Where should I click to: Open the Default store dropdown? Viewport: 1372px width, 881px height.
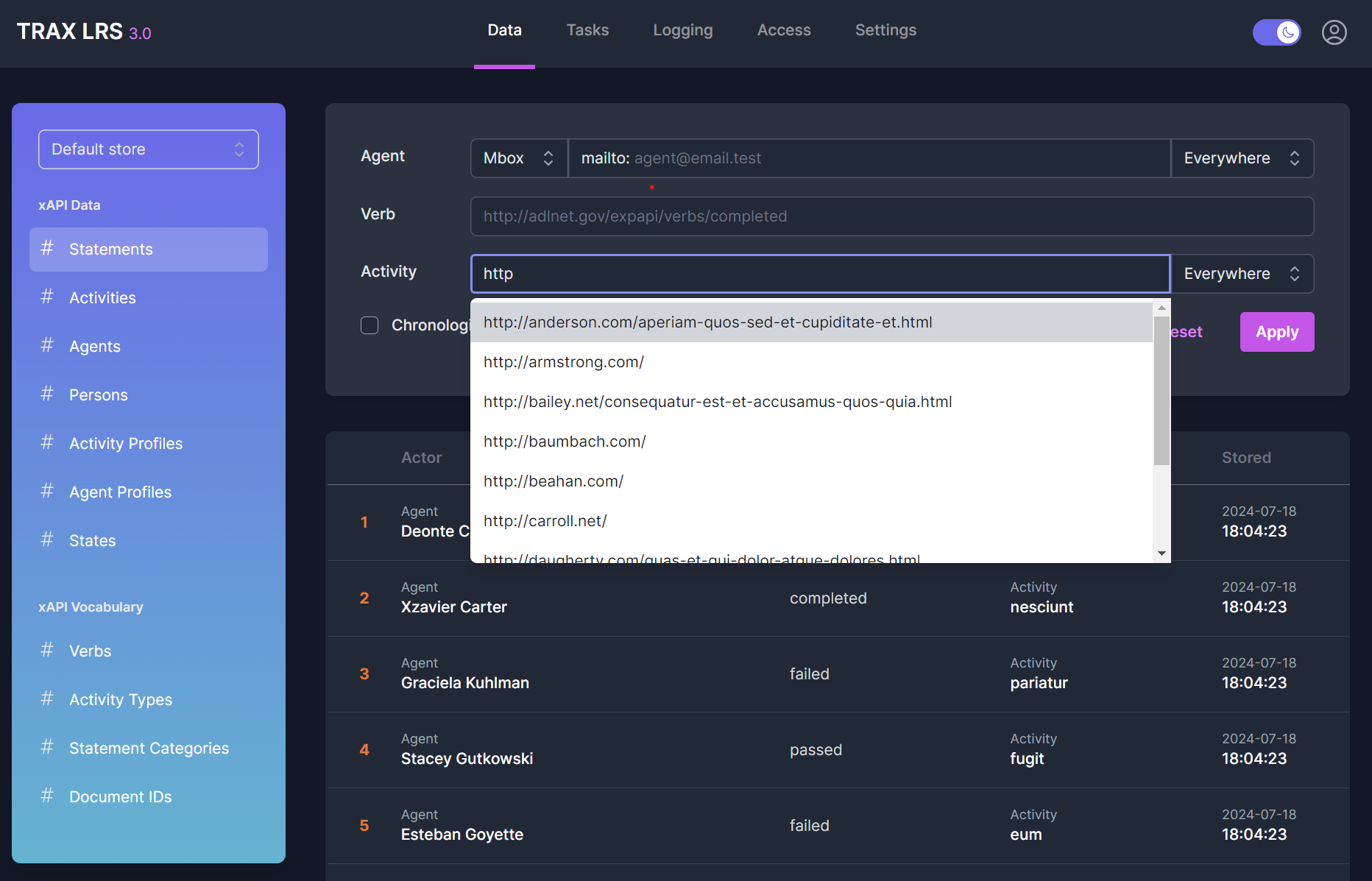click(148, 149)
